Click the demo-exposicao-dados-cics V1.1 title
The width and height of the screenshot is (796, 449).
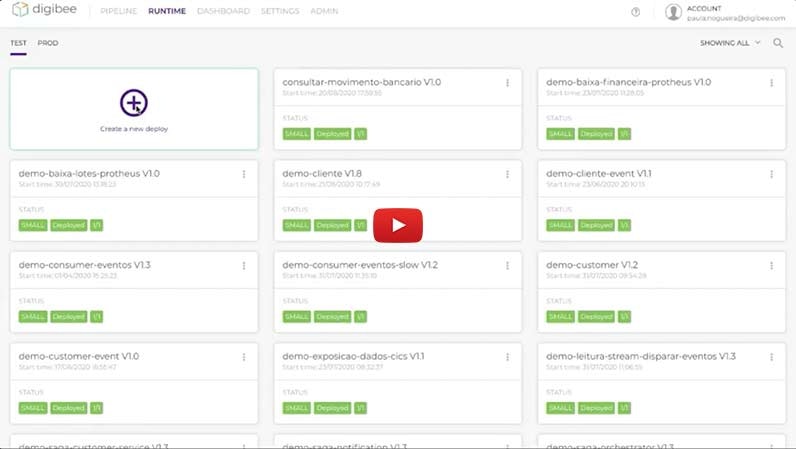tap(353, 357)
